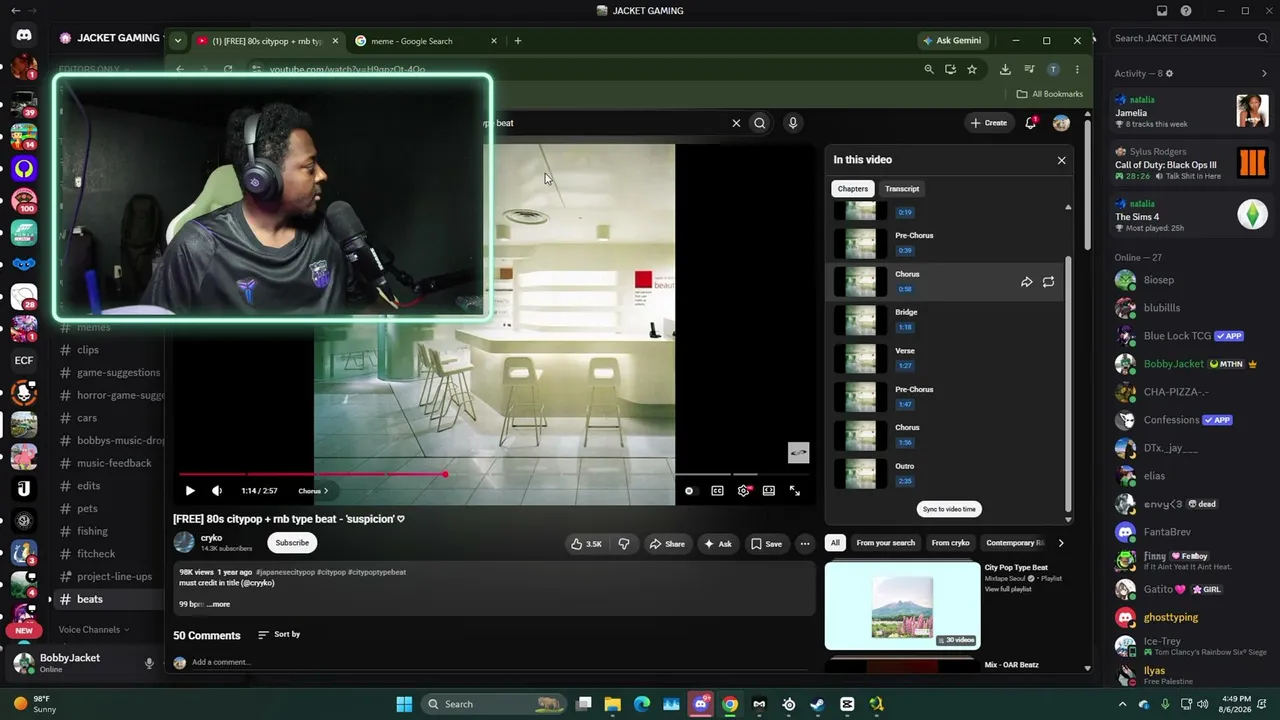Switch to the Transcript tab

pyautogui.click(x=902, y=189)
